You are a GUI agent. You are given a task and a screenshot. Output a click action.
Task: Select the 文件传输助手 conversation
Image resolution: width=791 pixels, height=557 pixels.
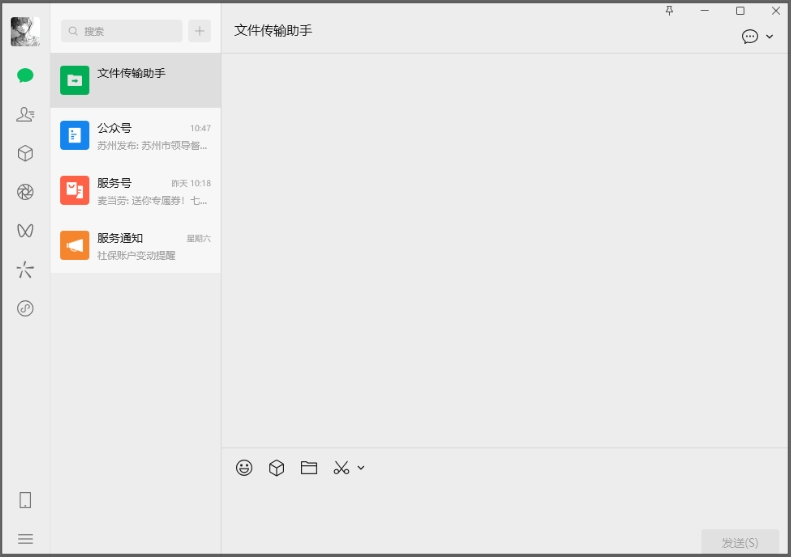(x=136, y=80)
